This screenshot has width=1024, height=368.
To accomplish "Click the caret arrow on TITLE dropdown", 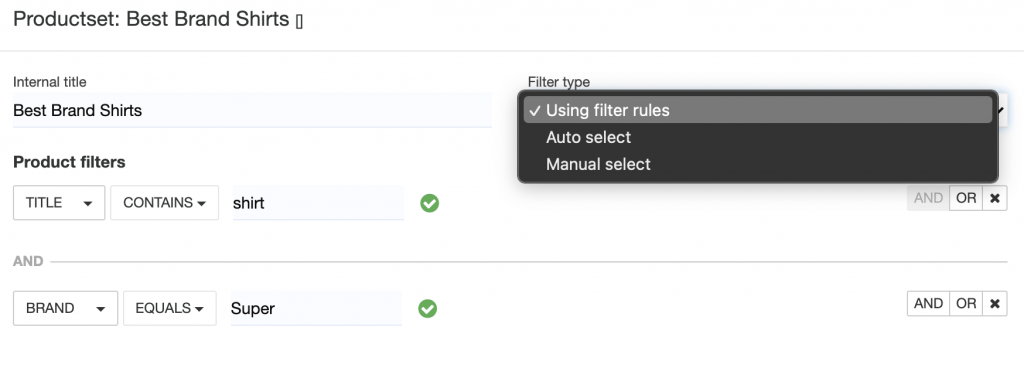I will tap(88, 204).
